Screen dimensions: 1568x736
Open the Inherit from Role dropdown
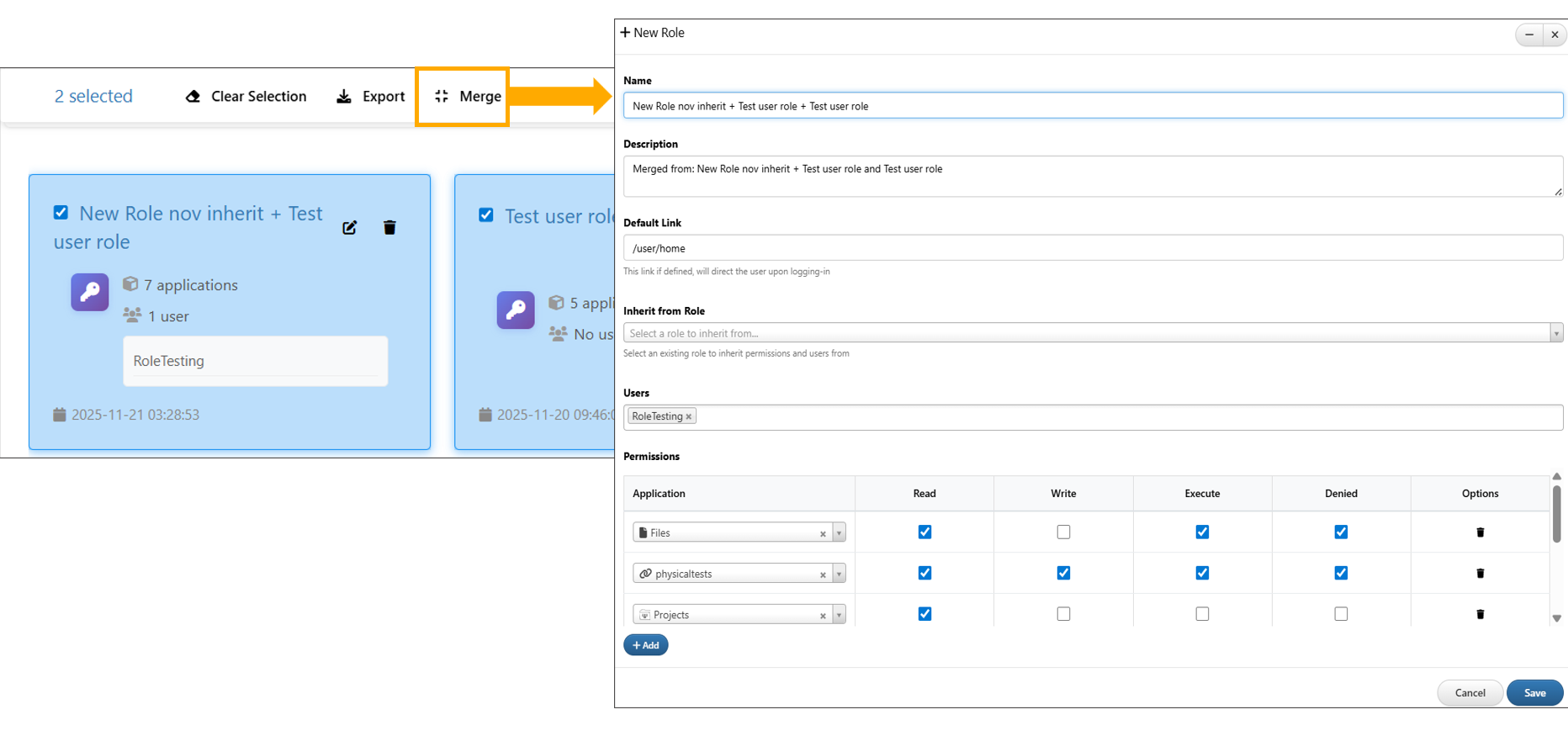pos(1555,334)
